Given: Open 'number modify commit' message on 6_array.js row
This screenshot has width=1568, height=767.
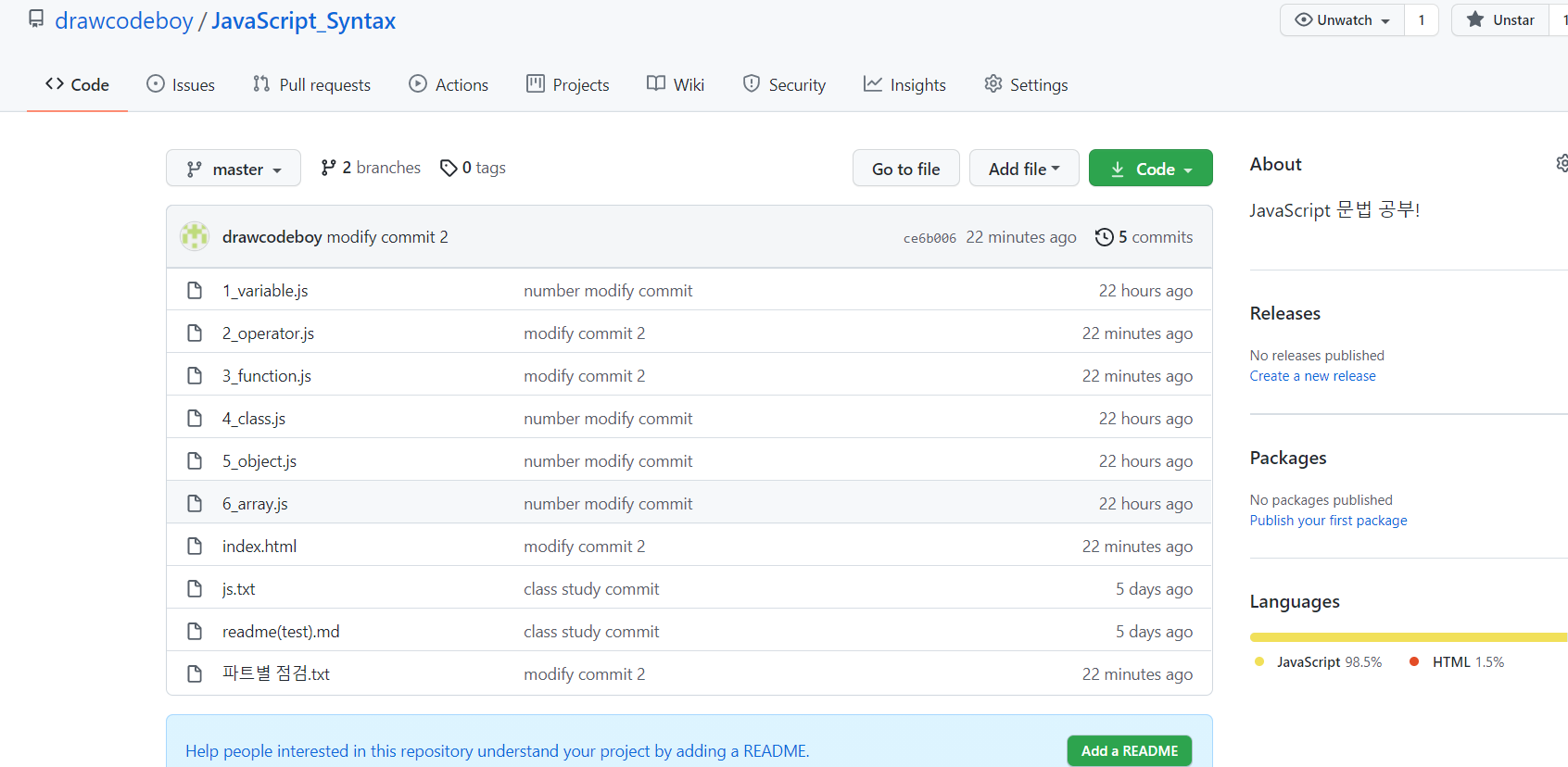Looking at the screenshot, I should 608,504.
